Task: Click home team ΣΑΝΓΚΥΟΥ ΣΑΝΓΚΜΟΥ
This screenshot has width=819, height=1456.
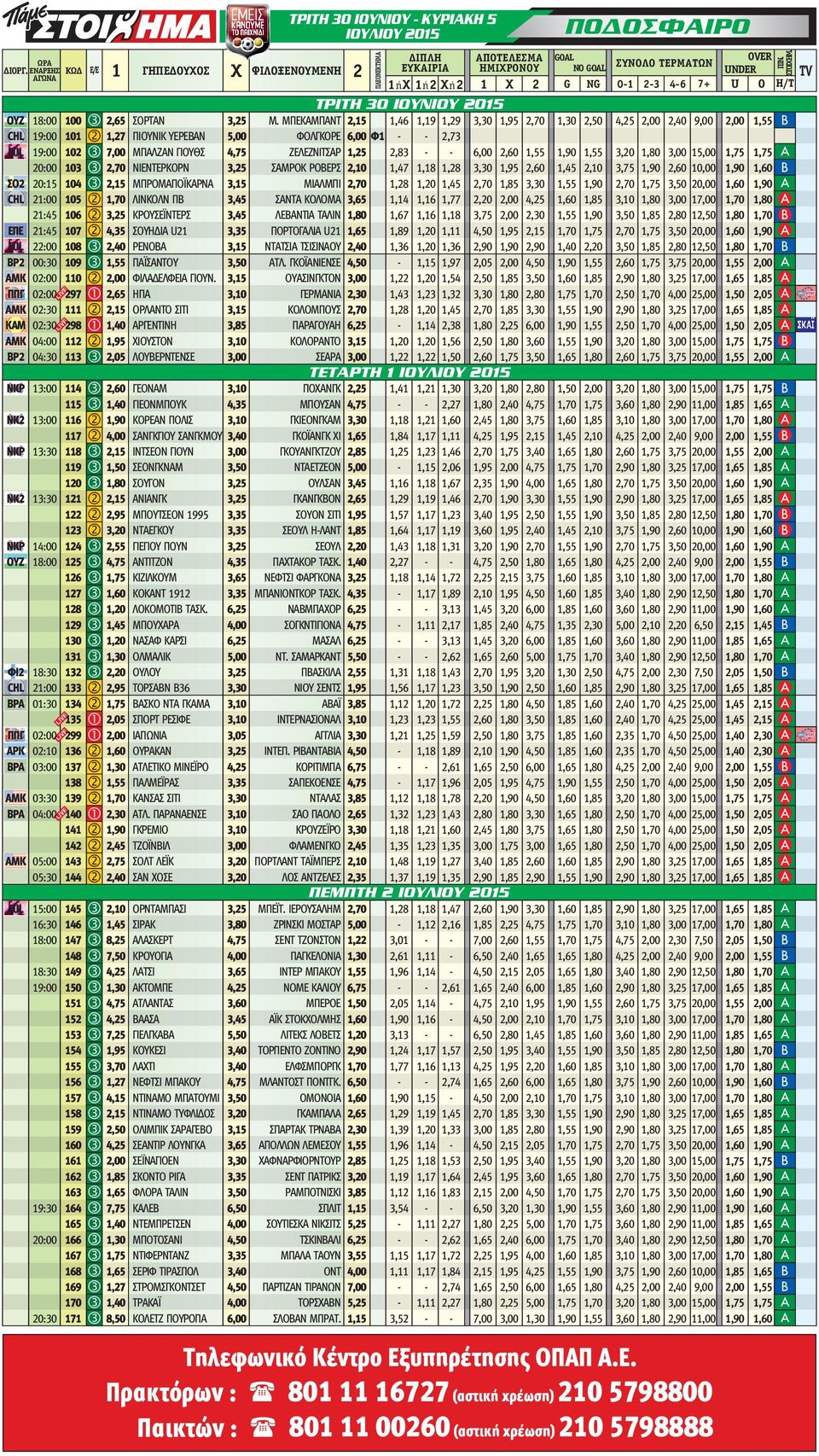Action: point(177,436)
